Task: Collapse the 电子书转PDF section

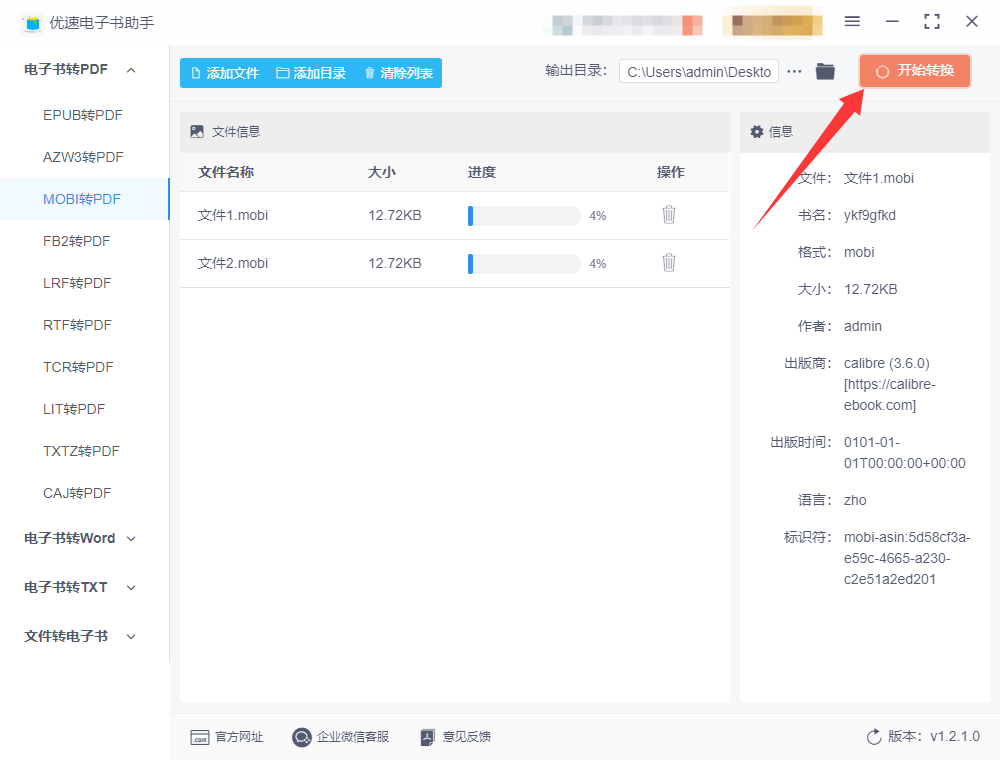Action: click(80, 69)
